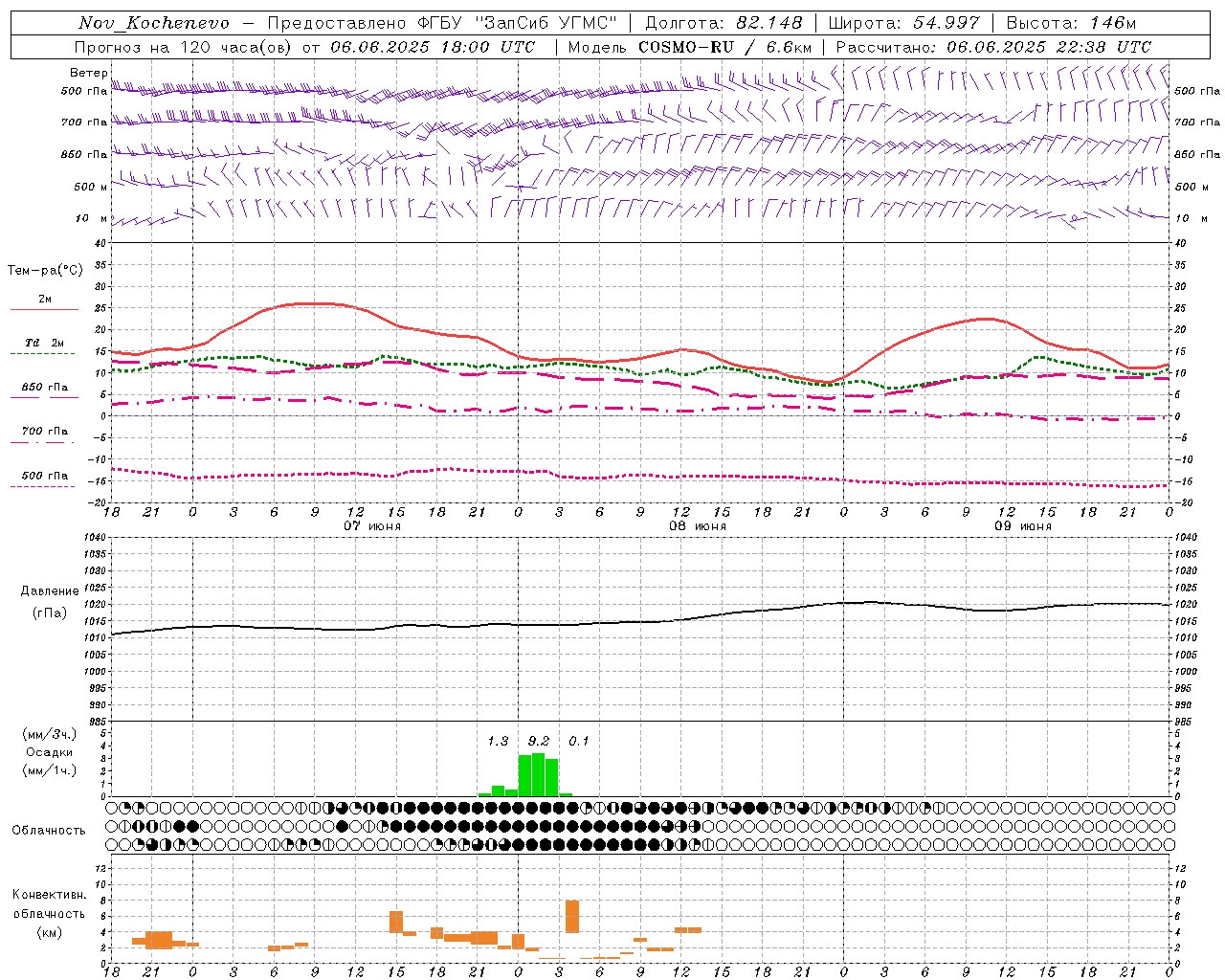The image size is (1225, 980).
Task: Click the Рассчитано: 06.06.2025 22:38 UTC timestamp
Action: [993, 47]
